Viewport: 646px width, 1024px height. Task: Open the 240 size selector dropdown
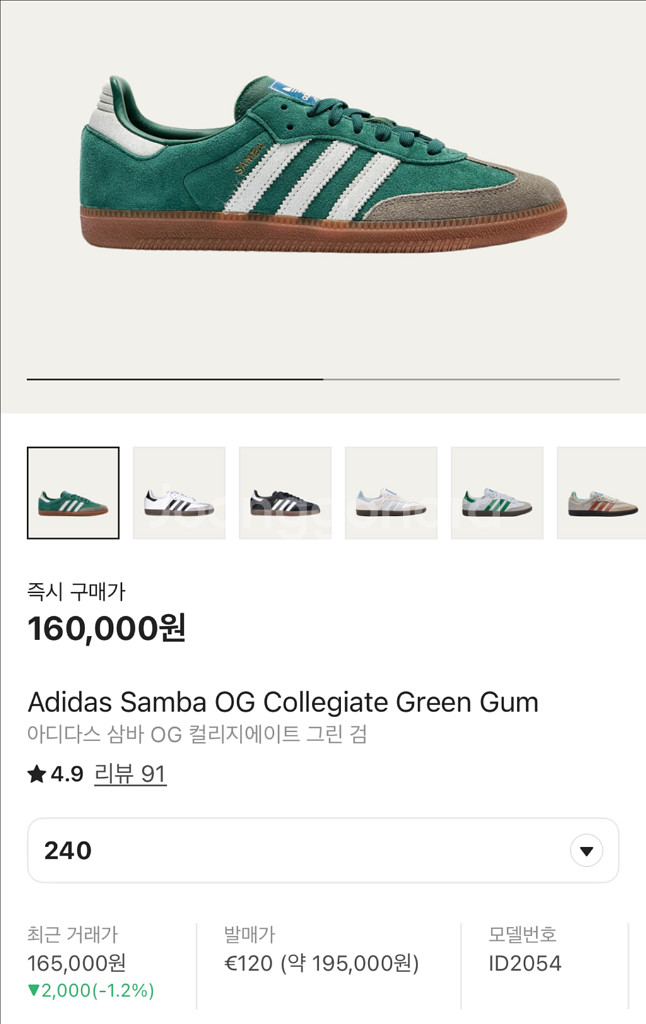322,851
